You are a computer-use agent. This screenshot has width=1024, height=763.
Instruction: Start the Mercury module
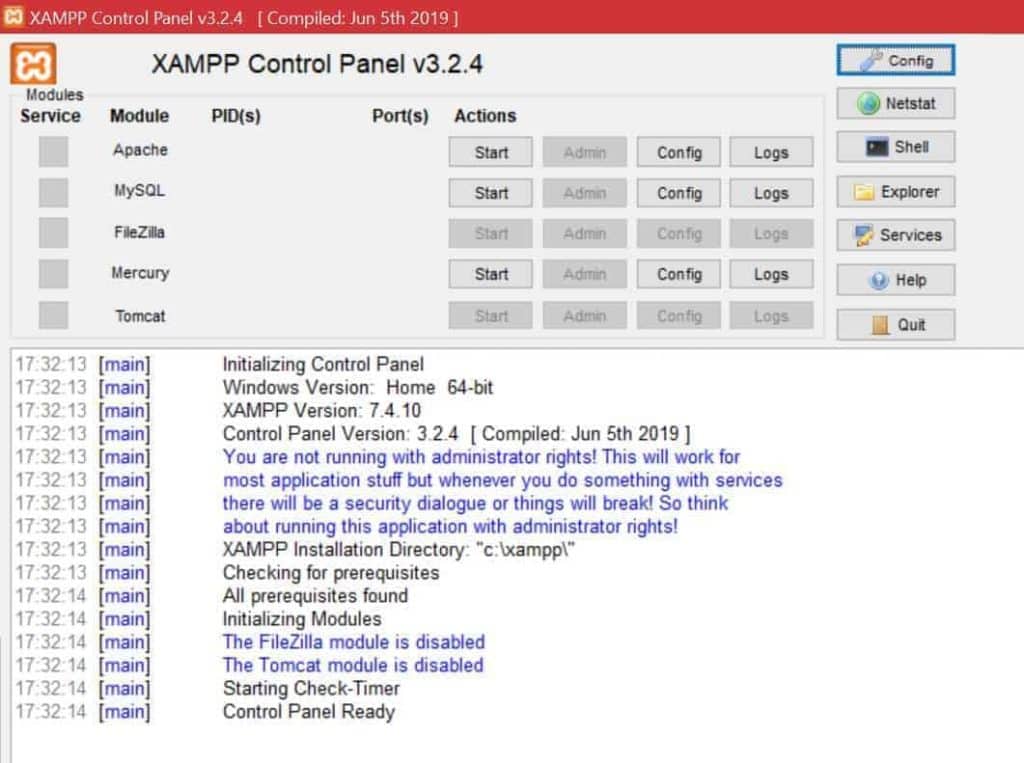[x=490, y=274]
